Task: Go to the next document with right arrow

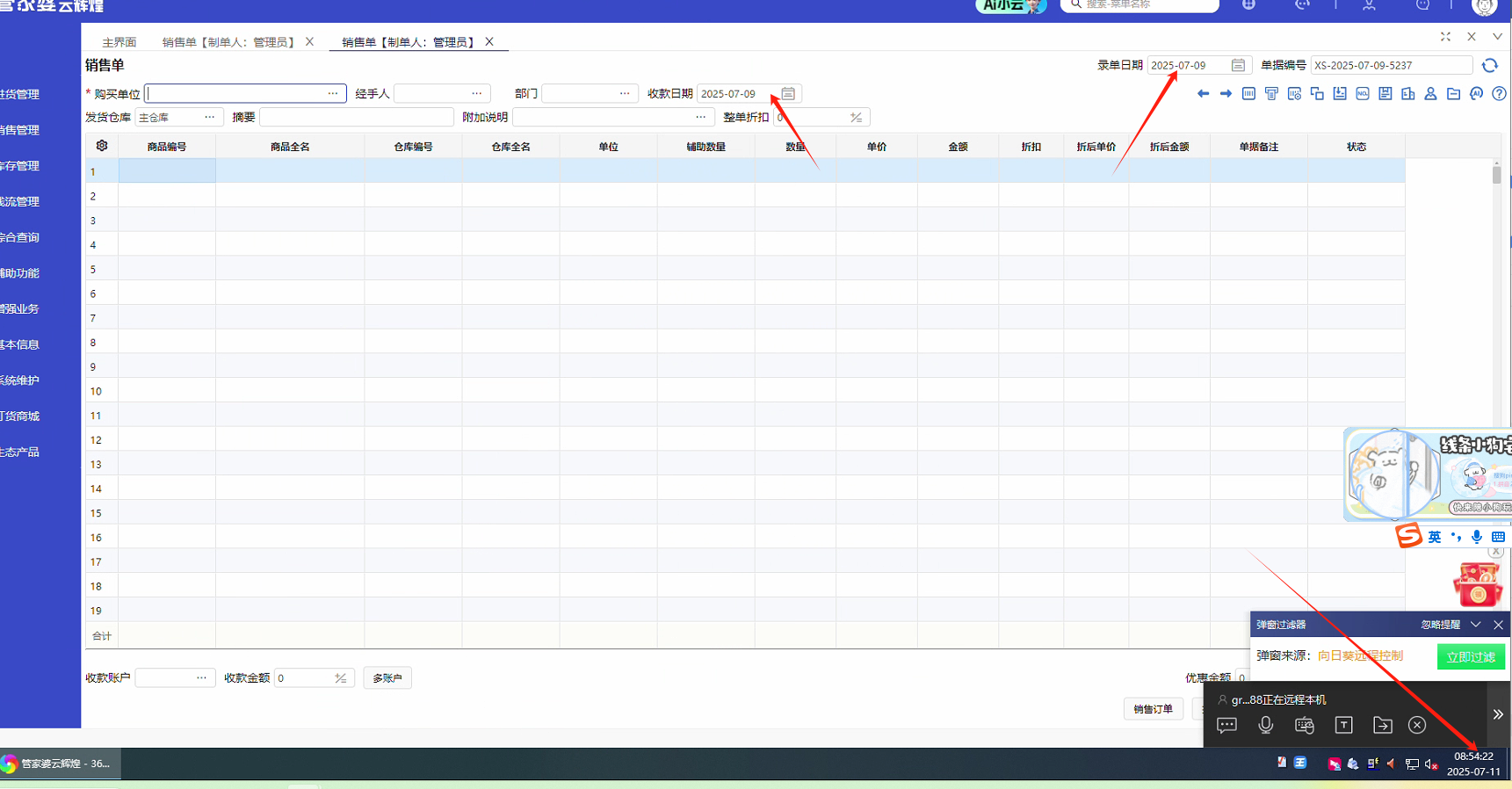Action: tap(1226, 94)
